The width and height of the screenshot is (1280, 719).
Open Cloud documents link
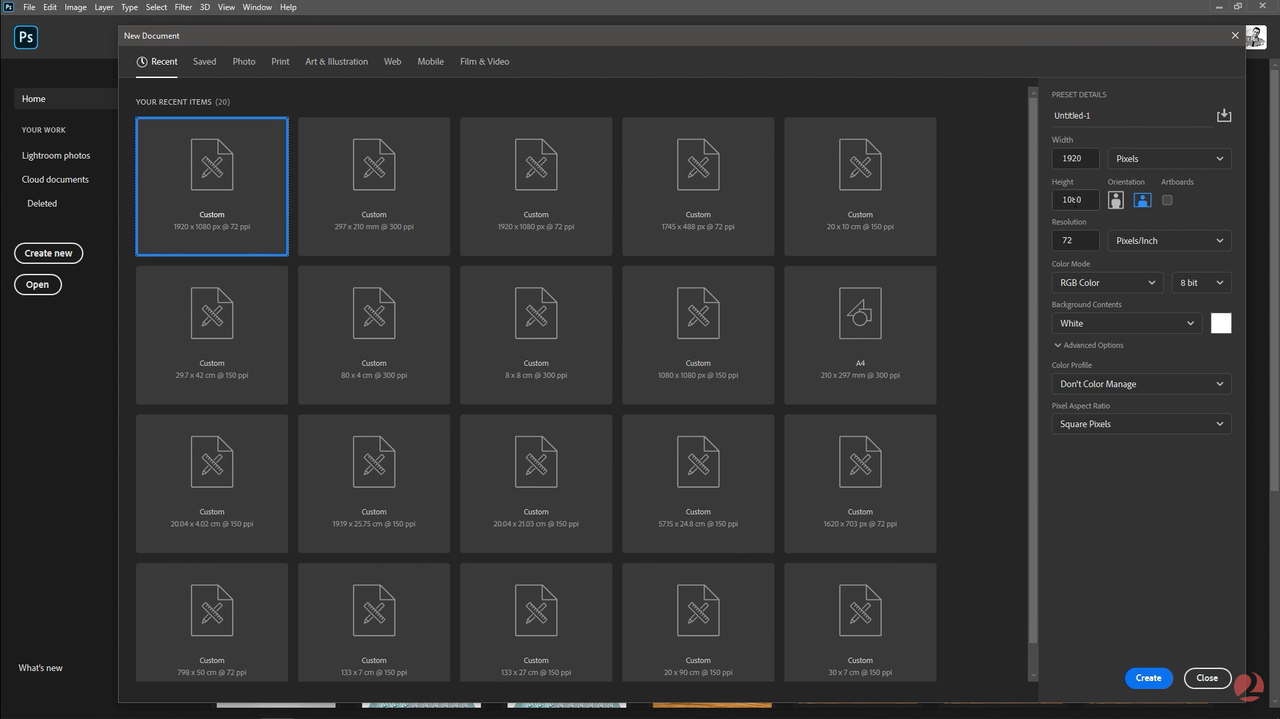[55, 180]
